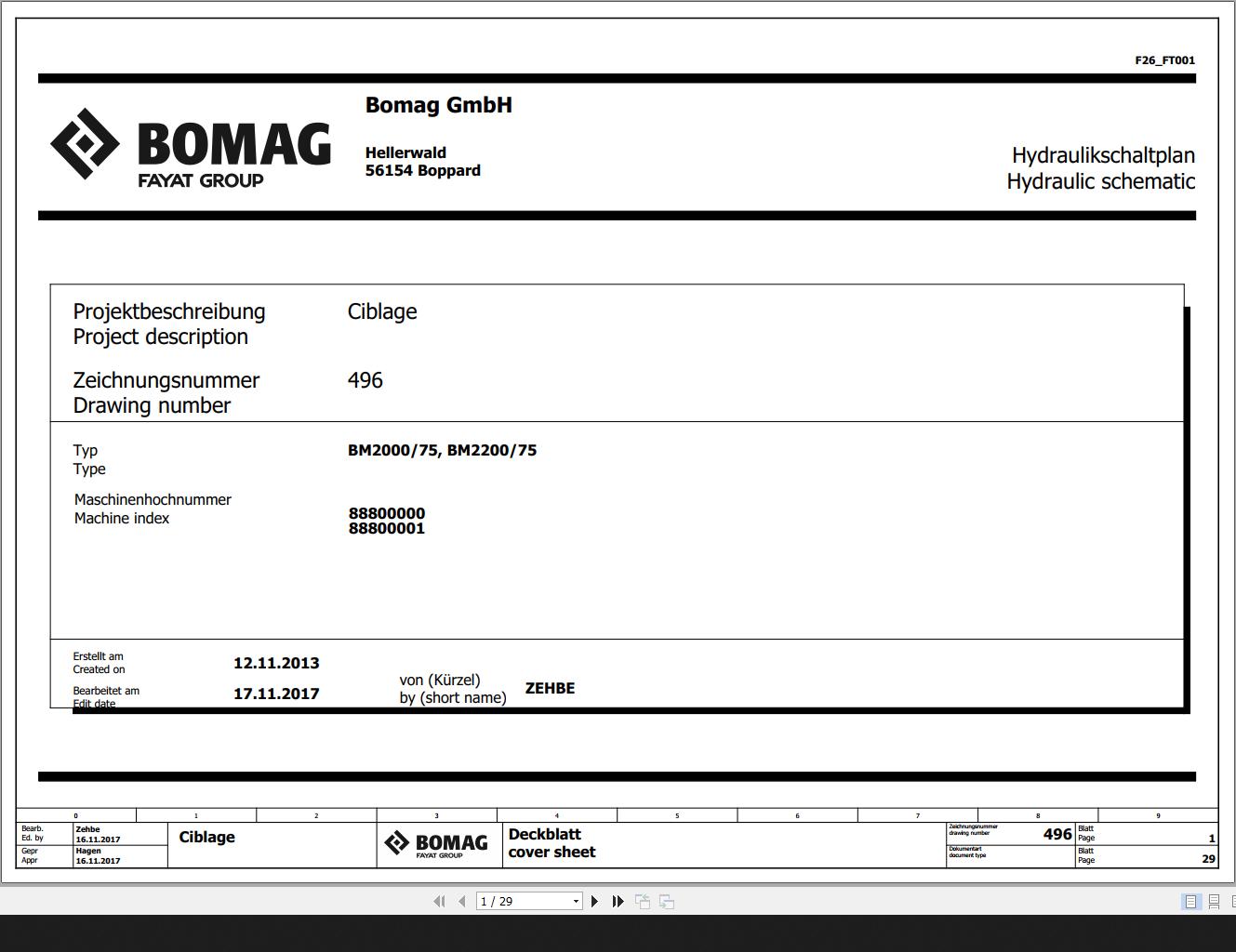Click the large BOMAG Fayat Group logo
The height and width of the screenshot is (952, 1236).
point(191,146)
